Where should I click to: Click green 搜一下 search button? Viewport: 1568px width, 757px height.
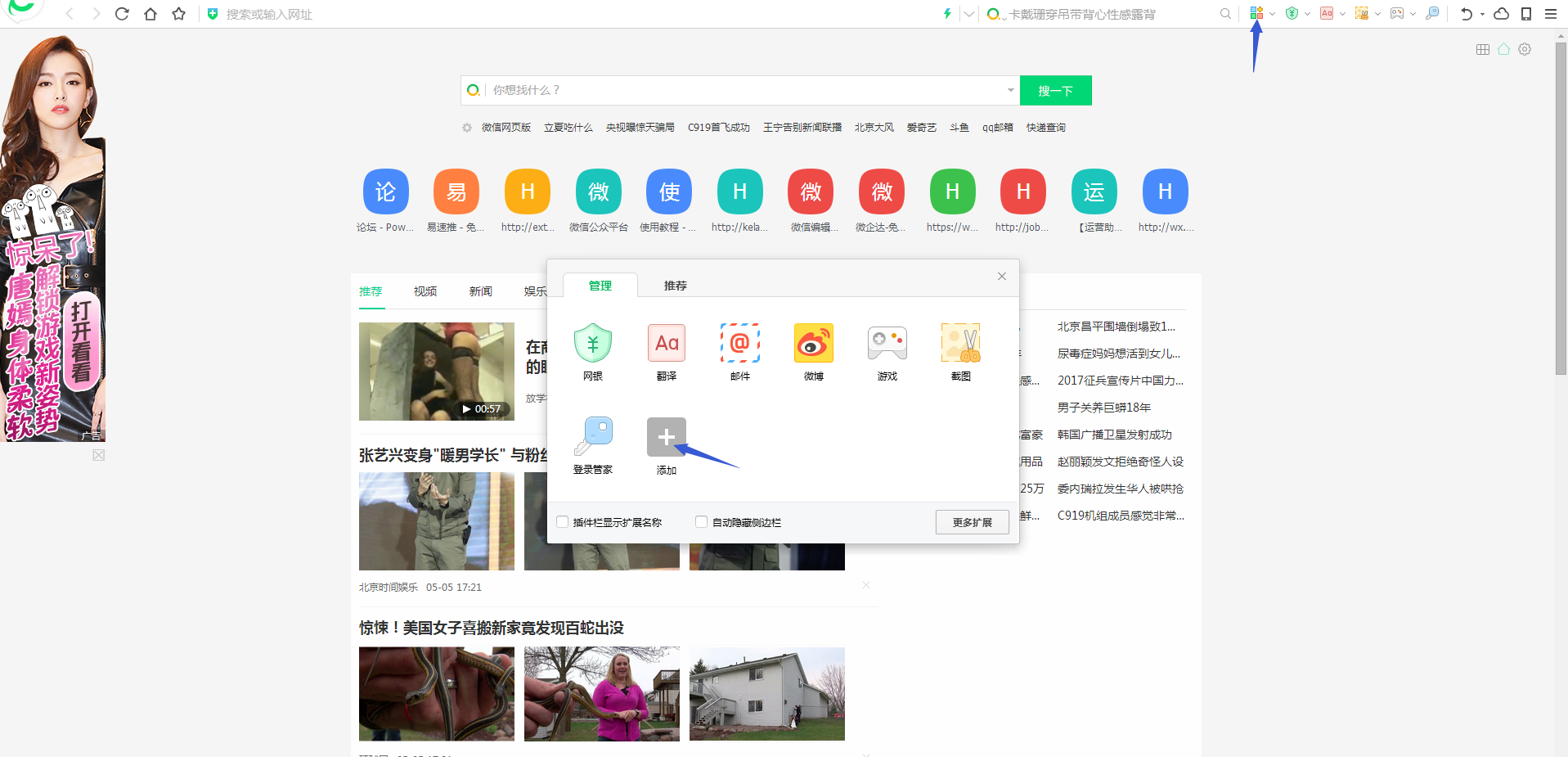click(x=1056, y=90)
